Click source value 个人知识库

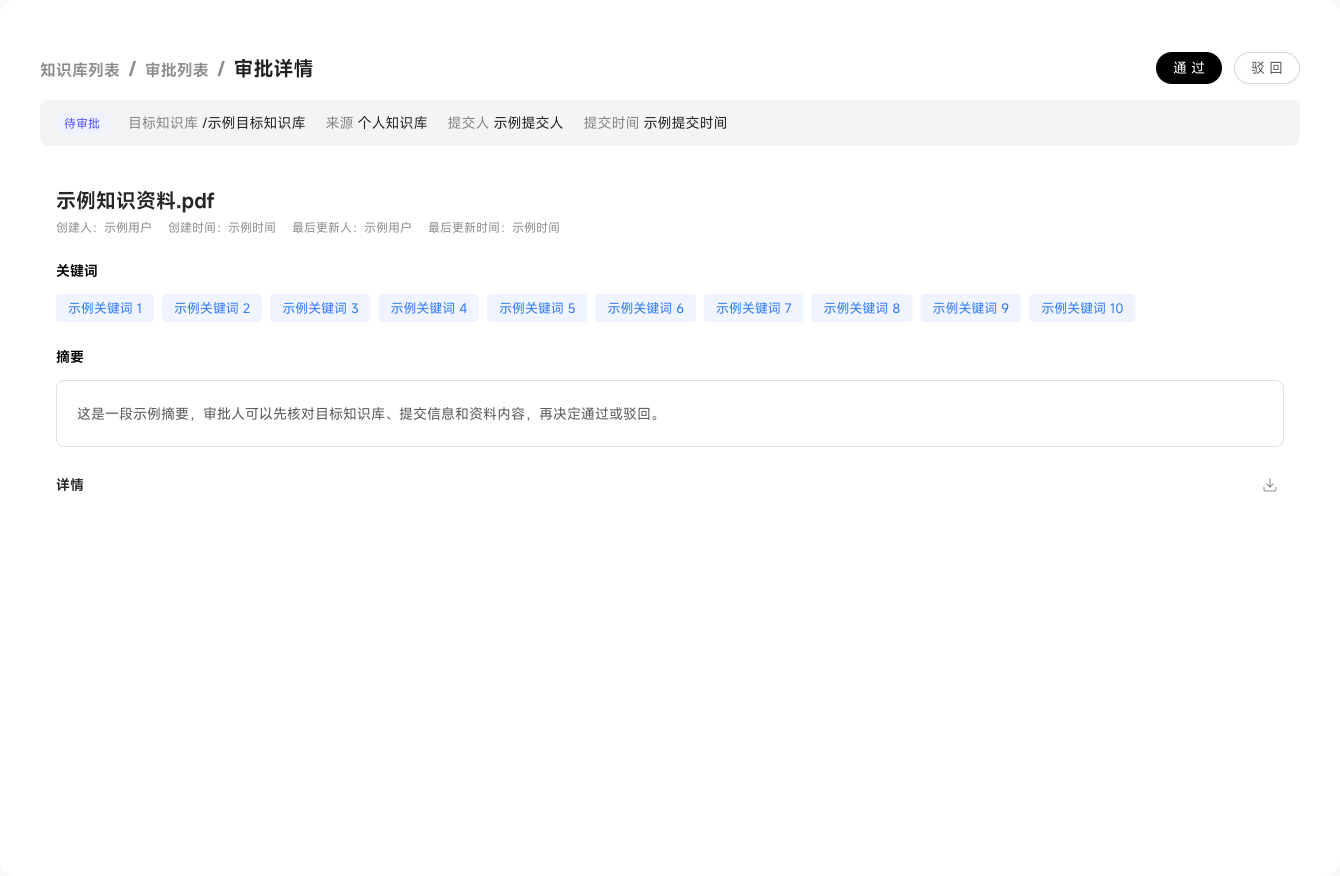[x=393, y=123]
